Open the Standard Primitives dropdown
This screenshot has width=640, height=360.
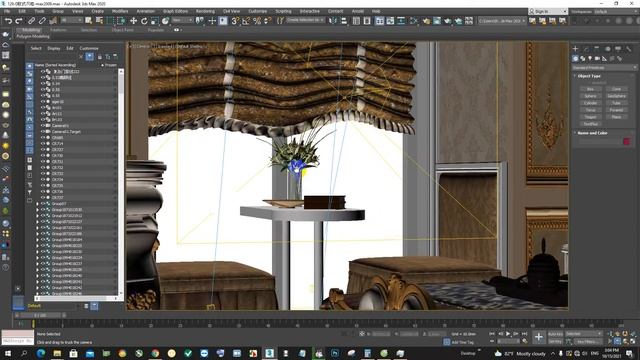point(604,67)
